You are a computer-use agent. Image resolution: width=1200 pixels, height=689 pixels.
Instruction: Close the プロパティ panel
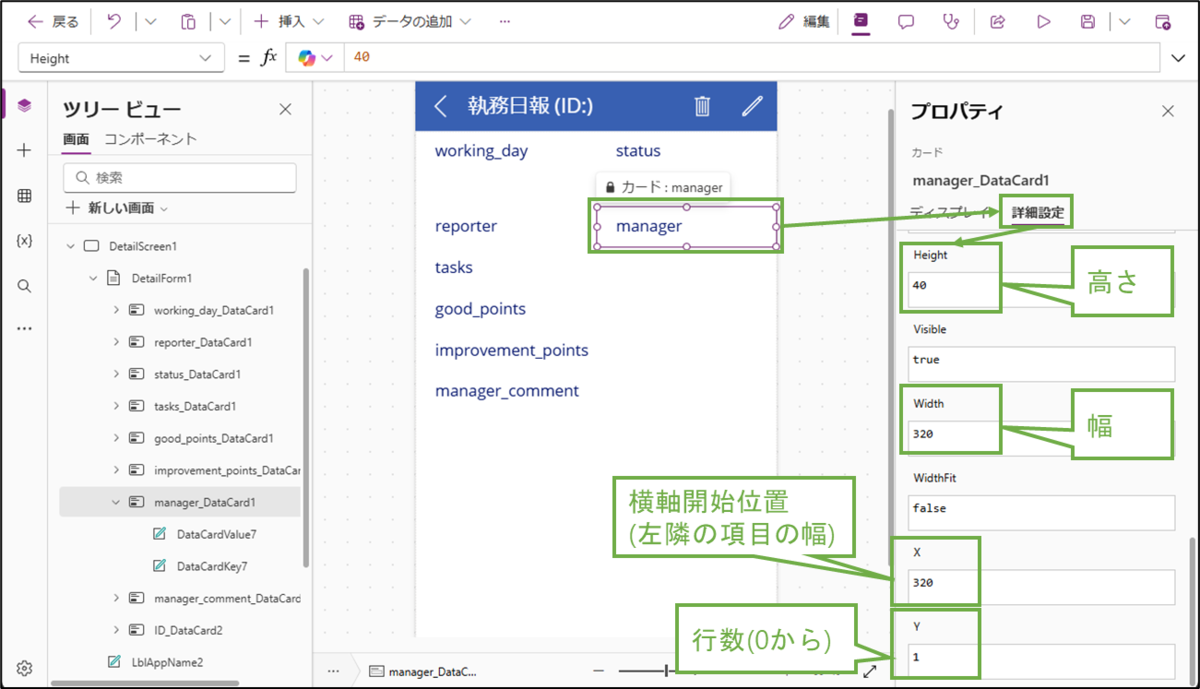[x=1167, y=111]
